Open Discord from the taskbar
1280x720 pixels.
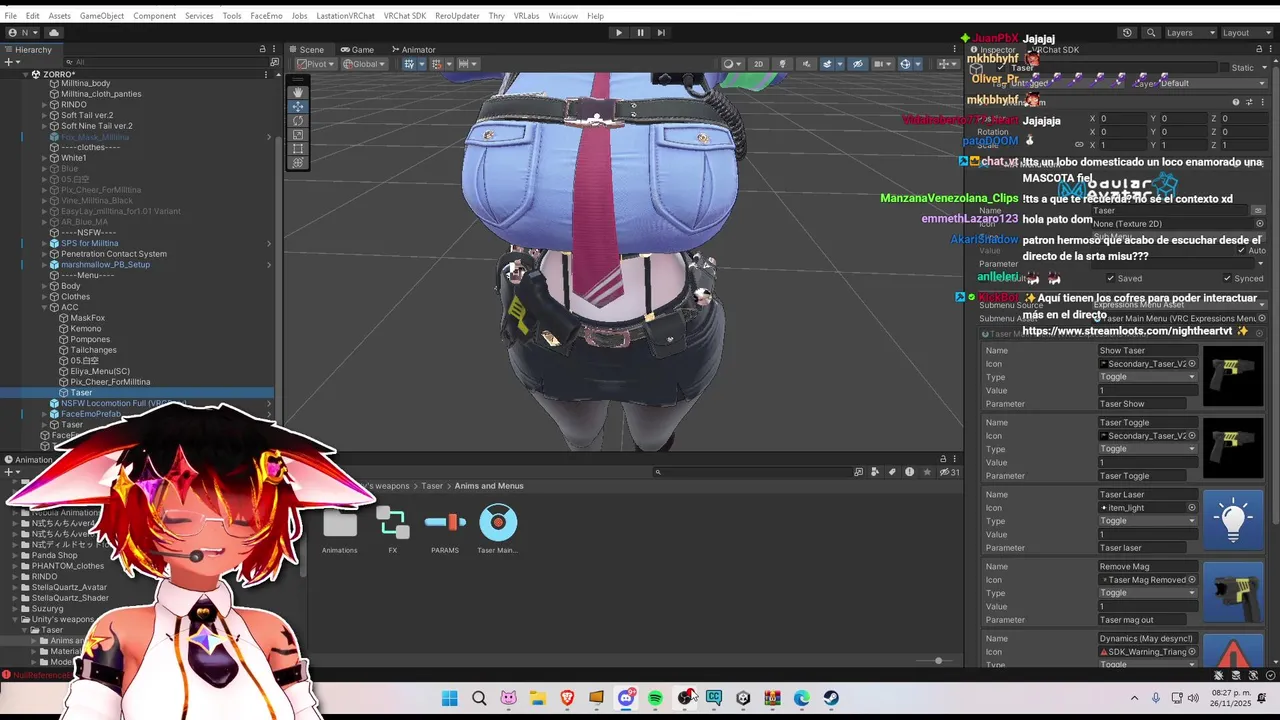coord(626,698)
